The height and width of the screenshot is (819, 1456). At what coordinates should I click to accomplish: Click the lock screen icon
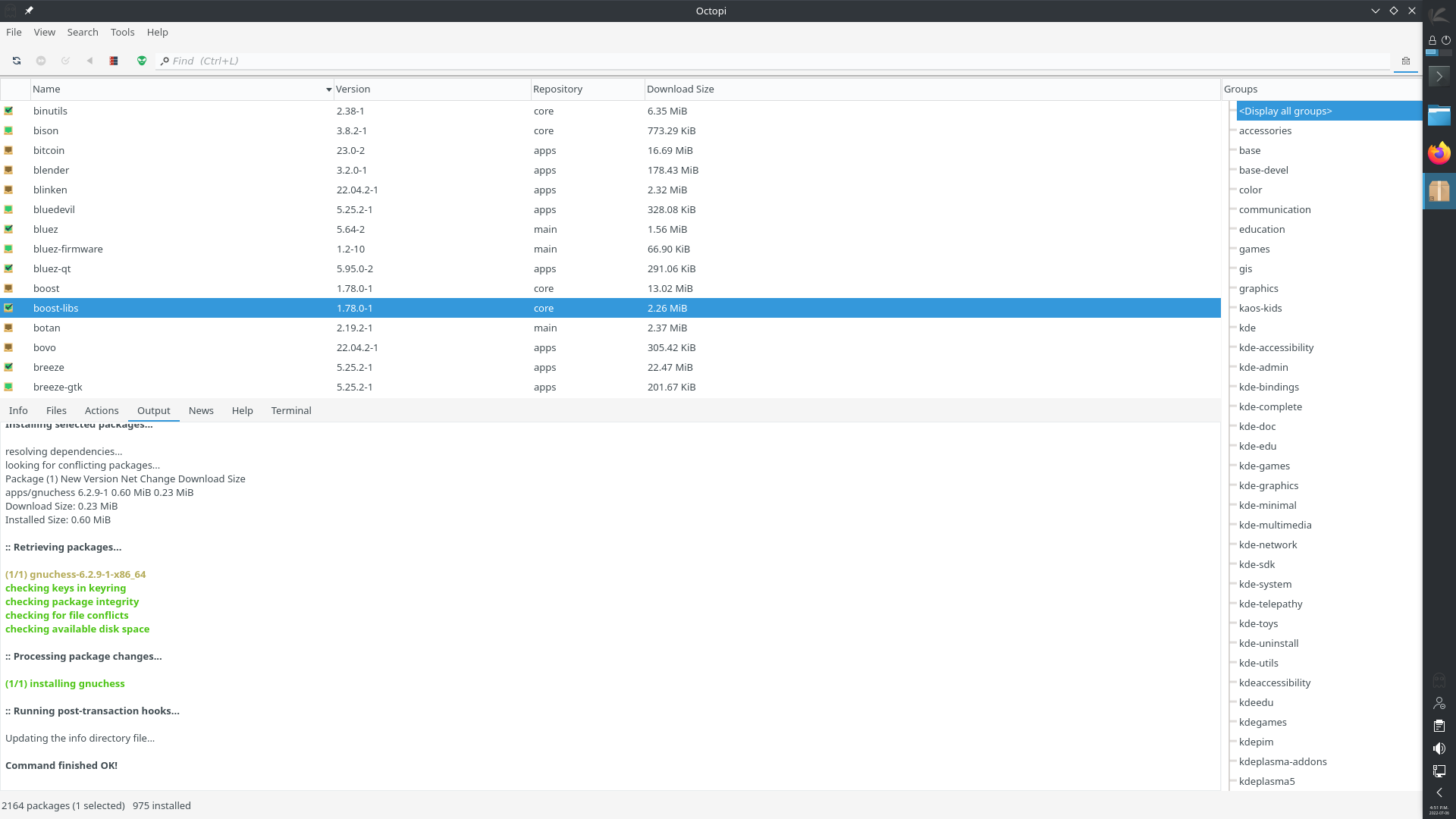tap(1432, 40)
